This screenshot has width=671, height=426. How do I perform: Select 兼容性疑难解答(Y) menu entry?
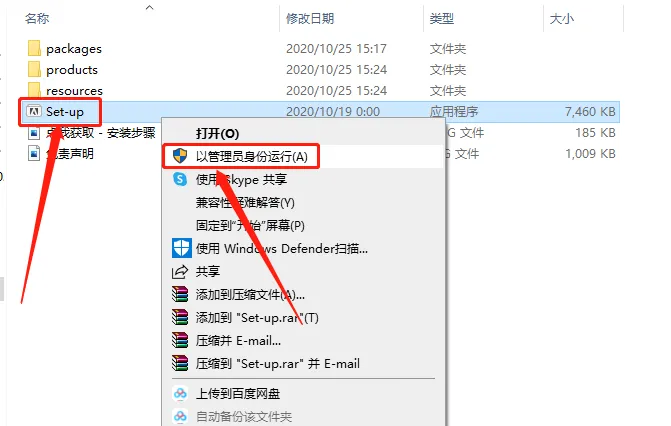245,202
